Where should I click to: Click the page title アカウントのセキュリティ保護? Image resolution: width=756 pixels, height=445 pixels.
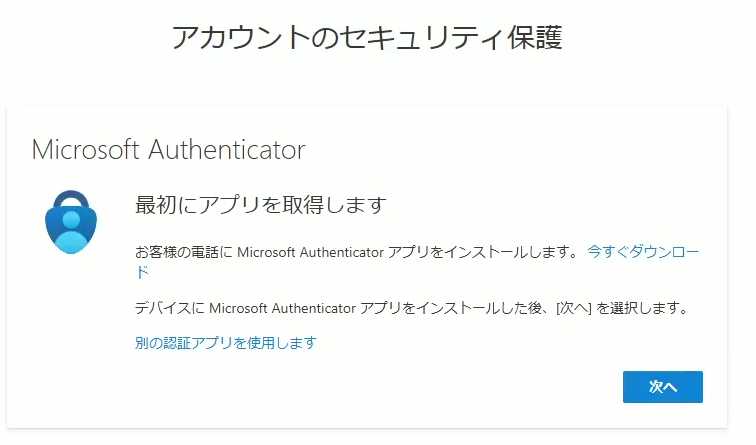coord(366,38)
